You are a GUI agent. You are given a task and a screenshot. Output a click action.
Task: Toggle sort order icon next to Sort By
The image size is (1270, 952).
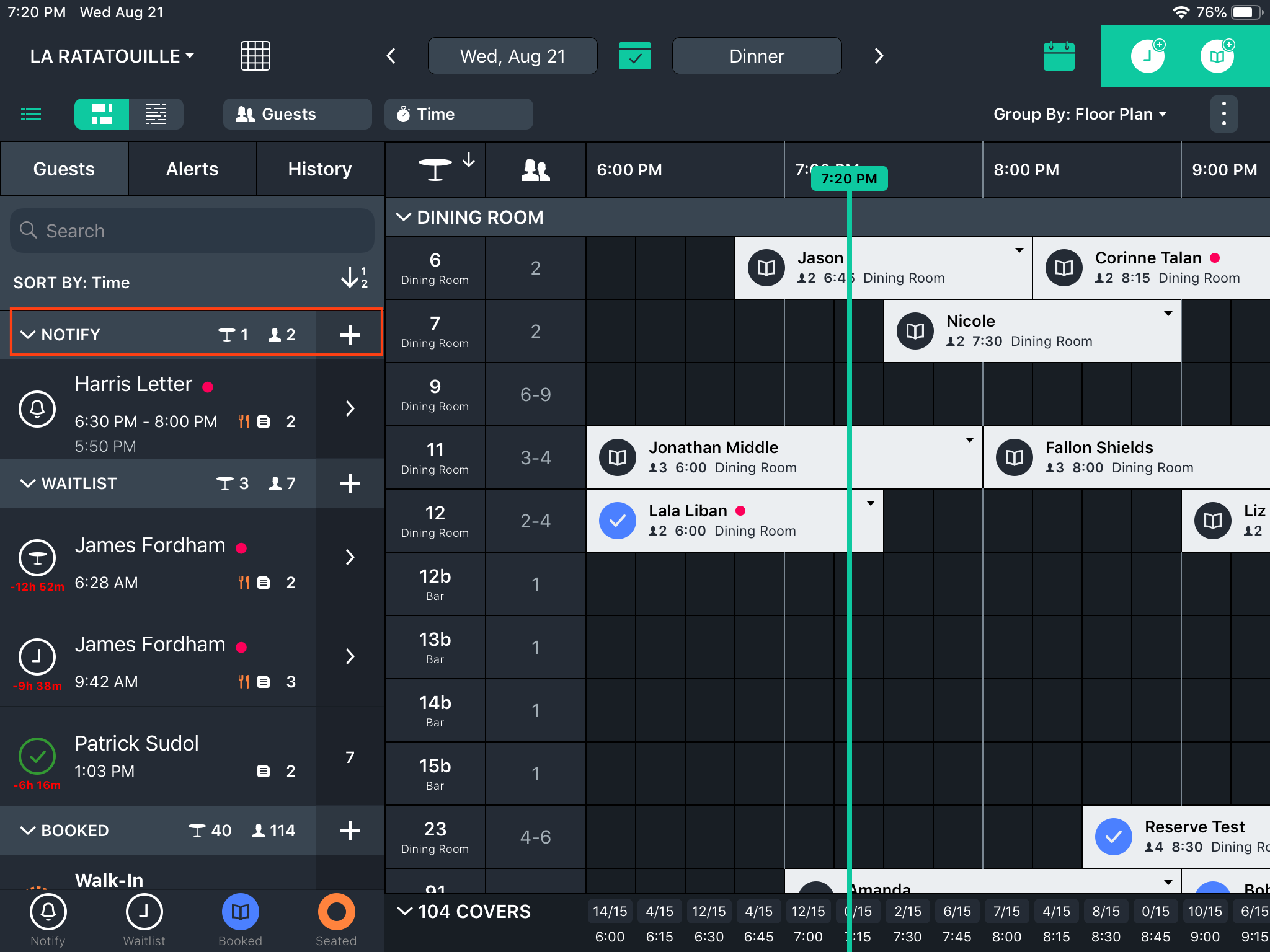354,278
